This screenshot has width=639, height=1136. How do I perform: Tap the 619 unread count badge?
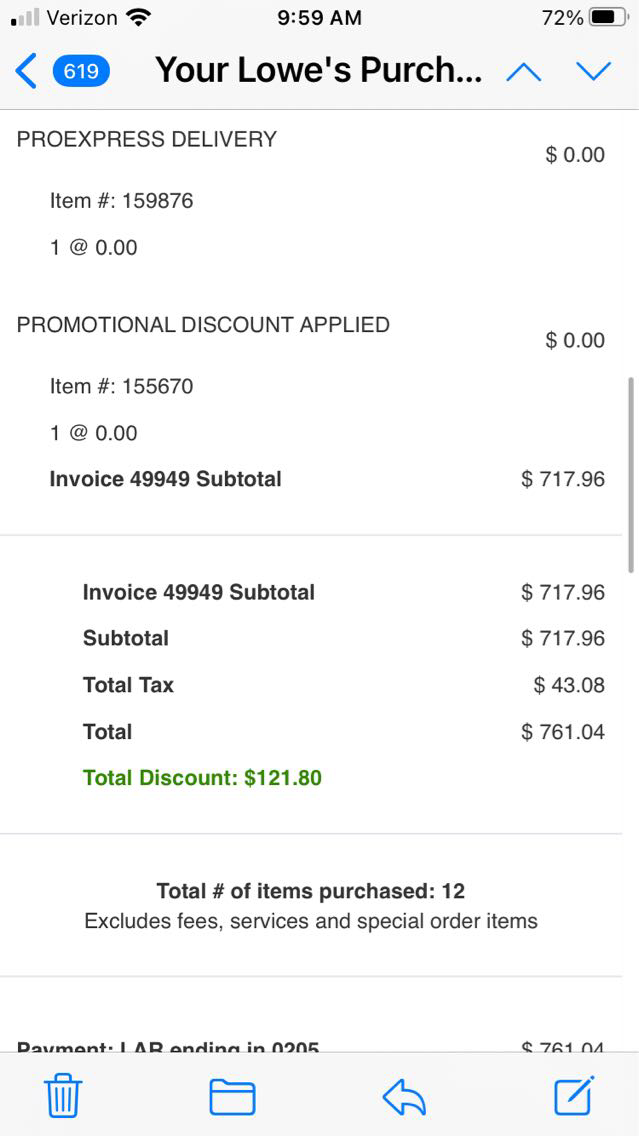pos(81,71)
